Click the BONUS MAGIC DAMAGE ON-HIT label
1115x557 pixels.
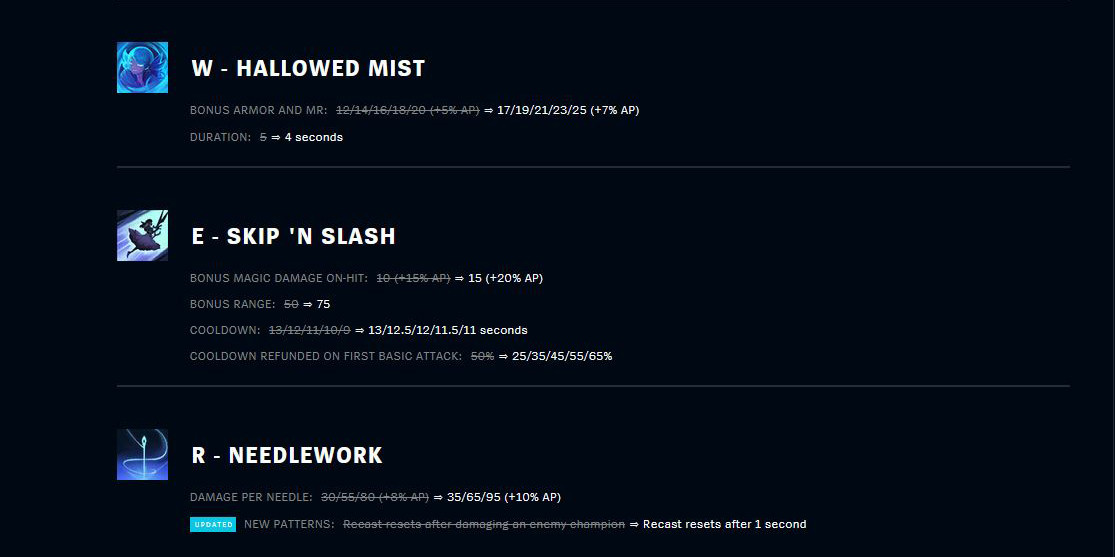tap(279, 278)
